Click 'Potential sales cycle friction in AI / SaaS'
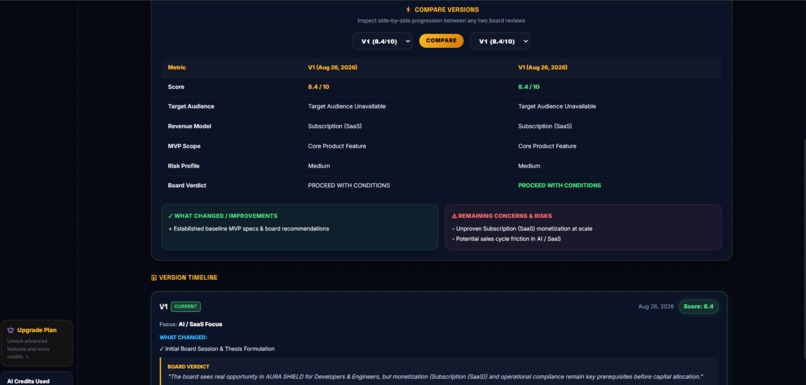Screen dimensions: 806x385 pyautogui.click(x=508, y=239)
